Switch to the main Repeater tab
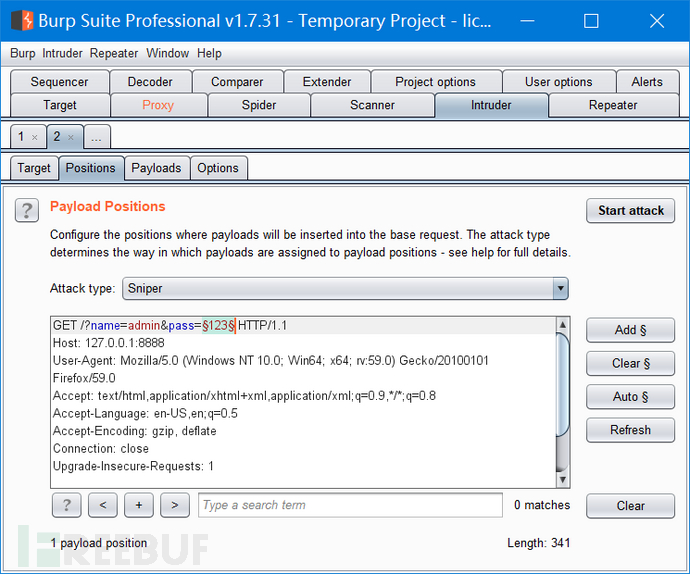 (613, 105)
